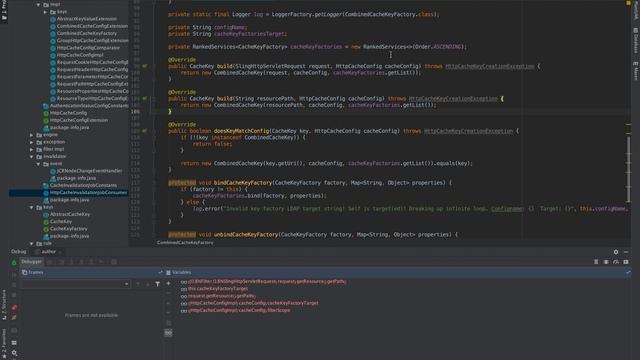Image resolution: width=640 pixels, height=360 pixels.
Task: Select cacheConfig.filterScope watch entry
Action: tap(239, 310)
